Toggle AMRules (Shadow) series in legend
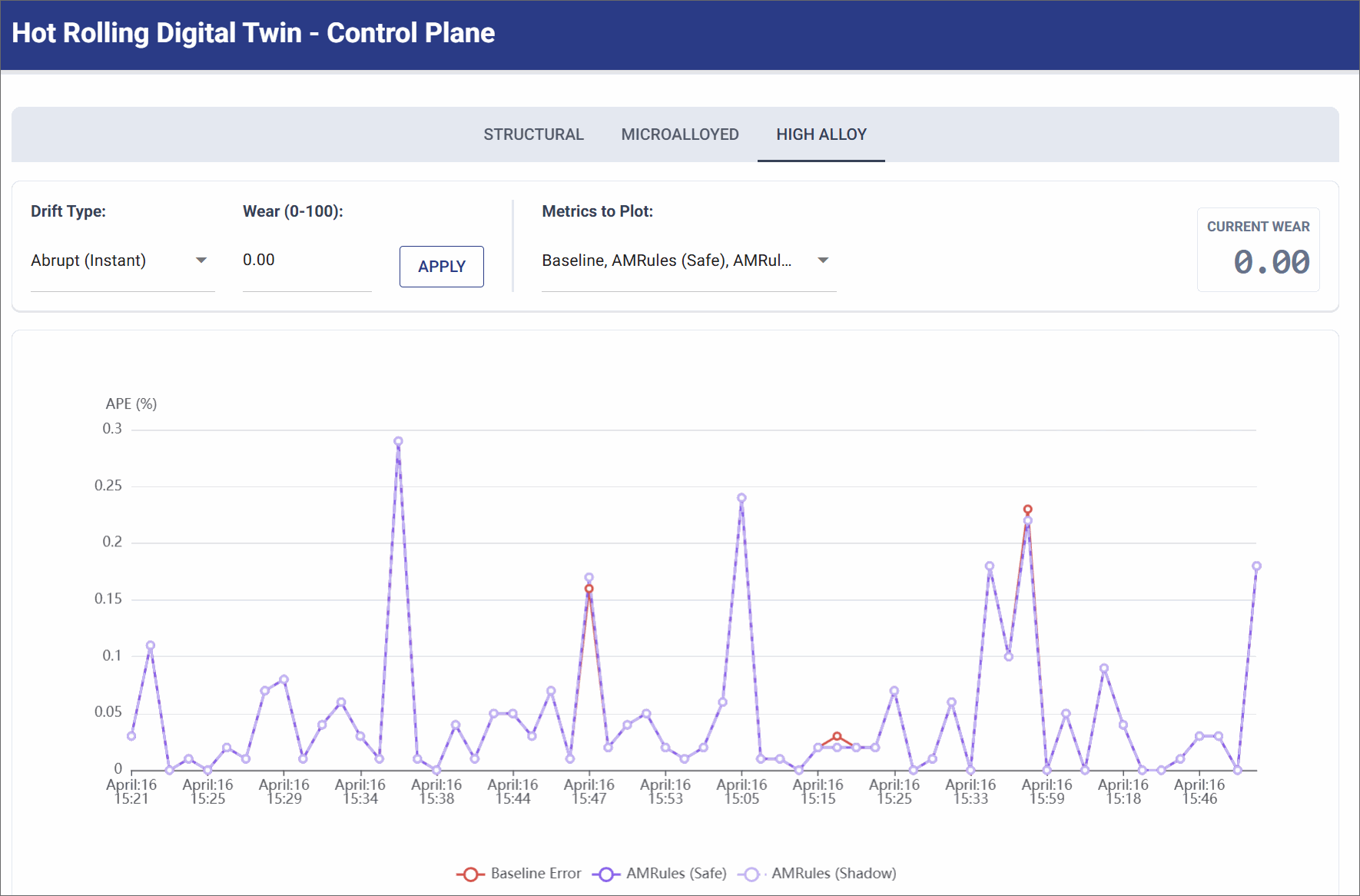The image size is (1360, 896). point(833,874)
